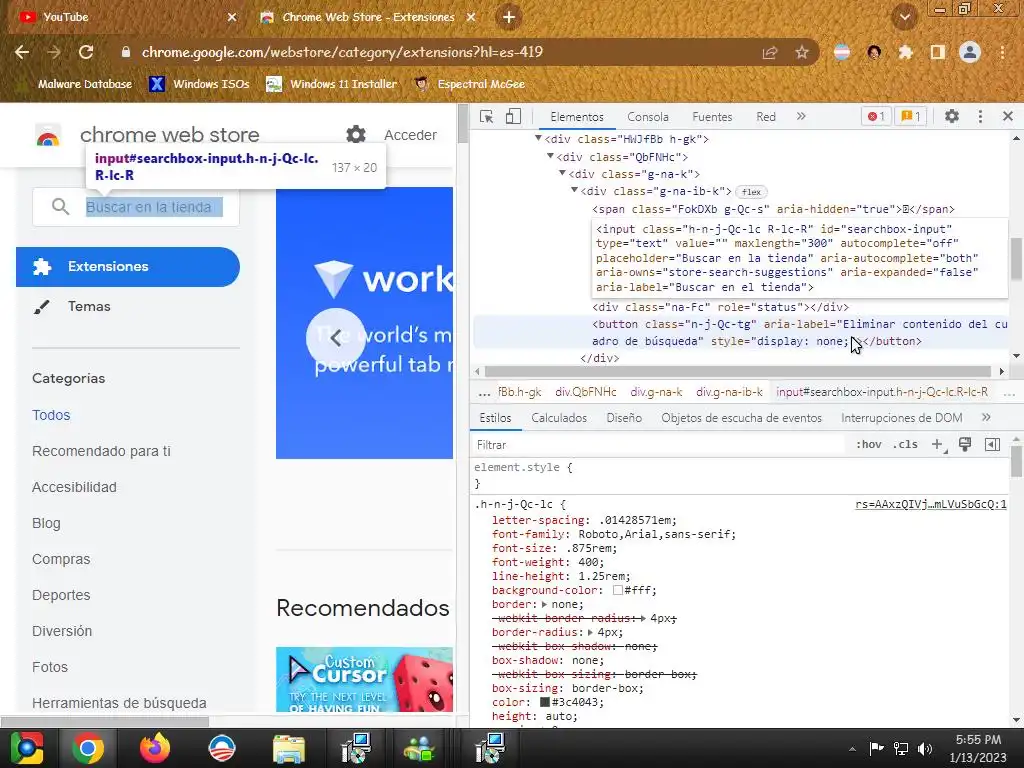Click the Acceder sign-in link
The height and width of the screenshot is (768, 1024).
tap(410, 135)
